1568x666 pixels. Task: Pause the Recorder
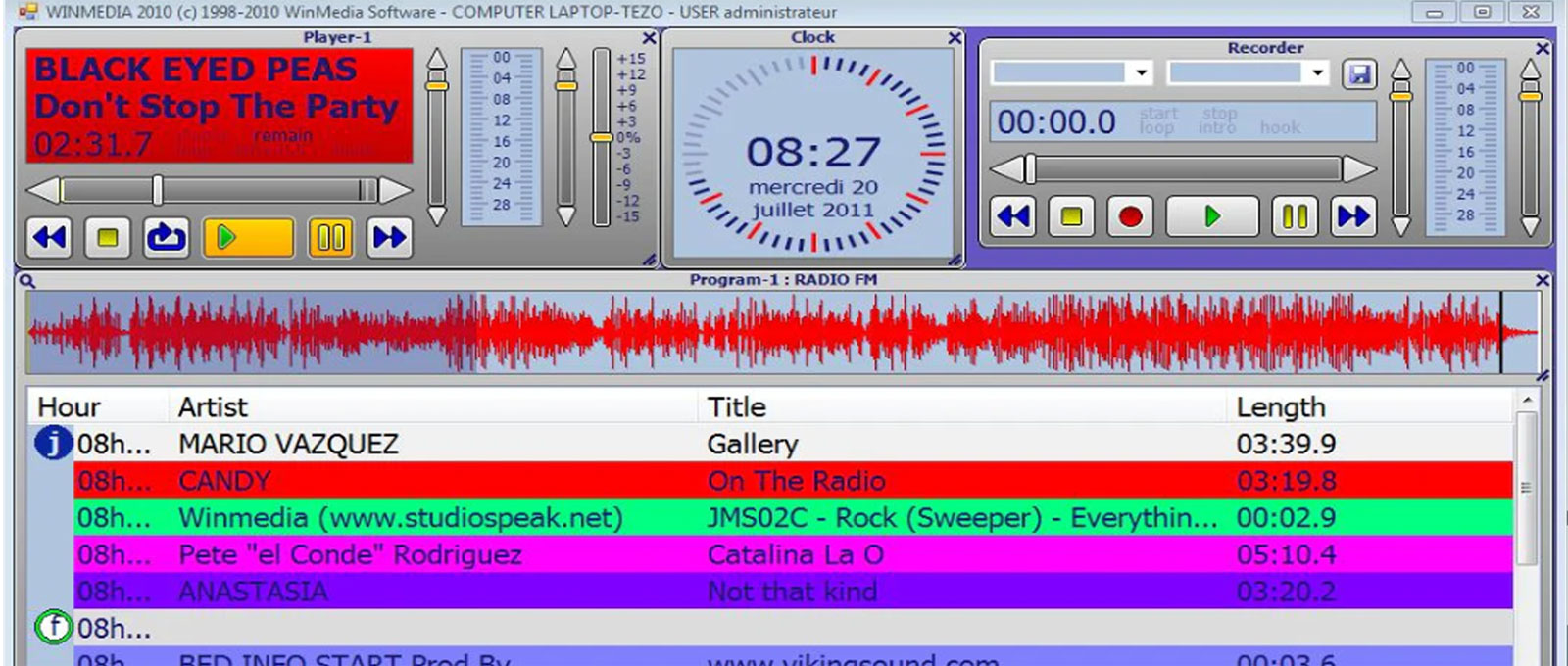click(1296, 216)
